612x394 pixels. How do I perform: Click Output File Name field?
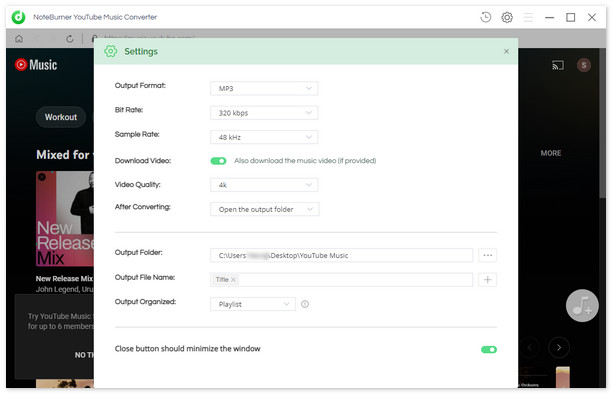[342, 280]
